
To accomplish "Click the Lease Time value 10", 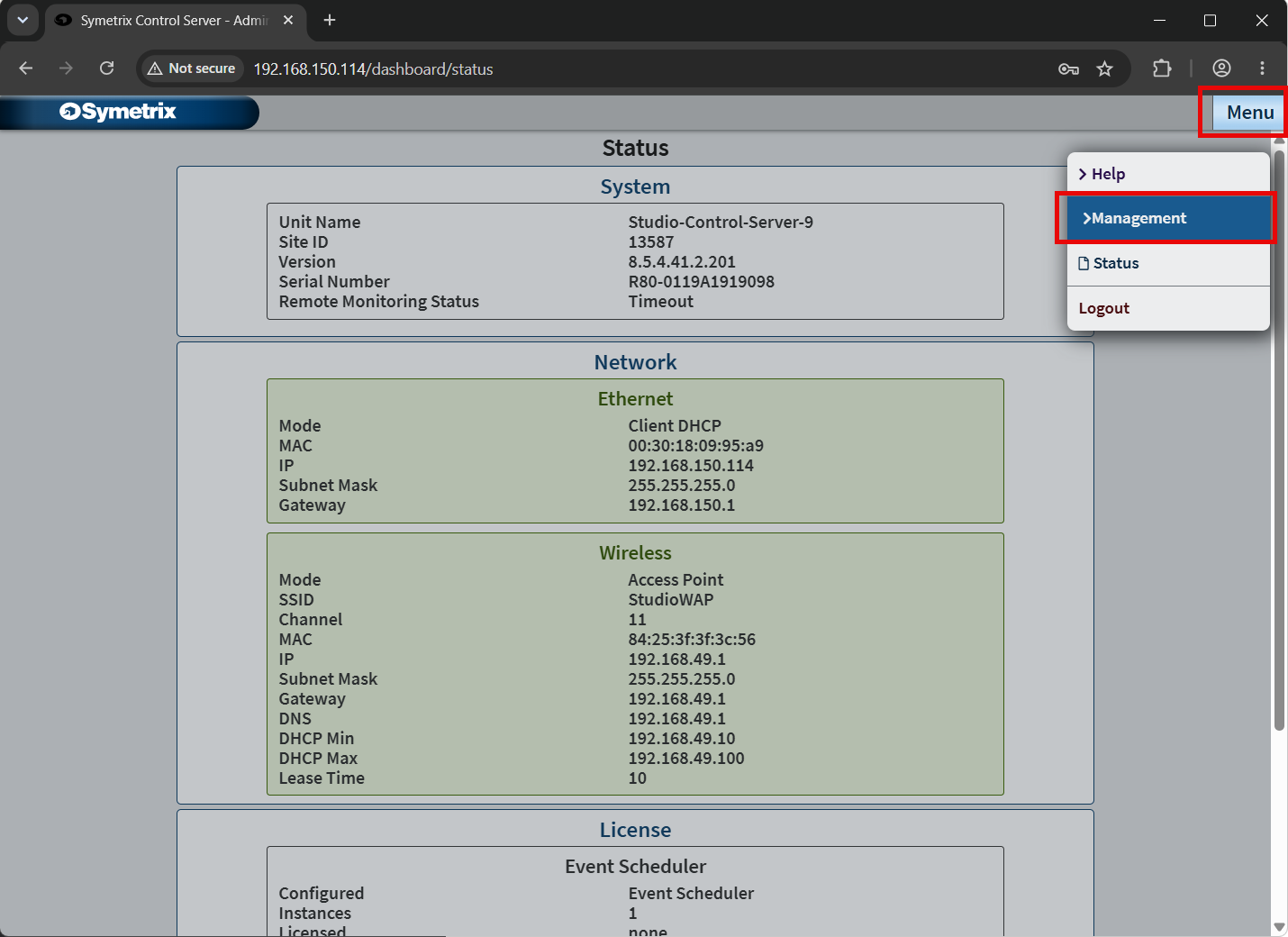I will [x=638, y=778].
